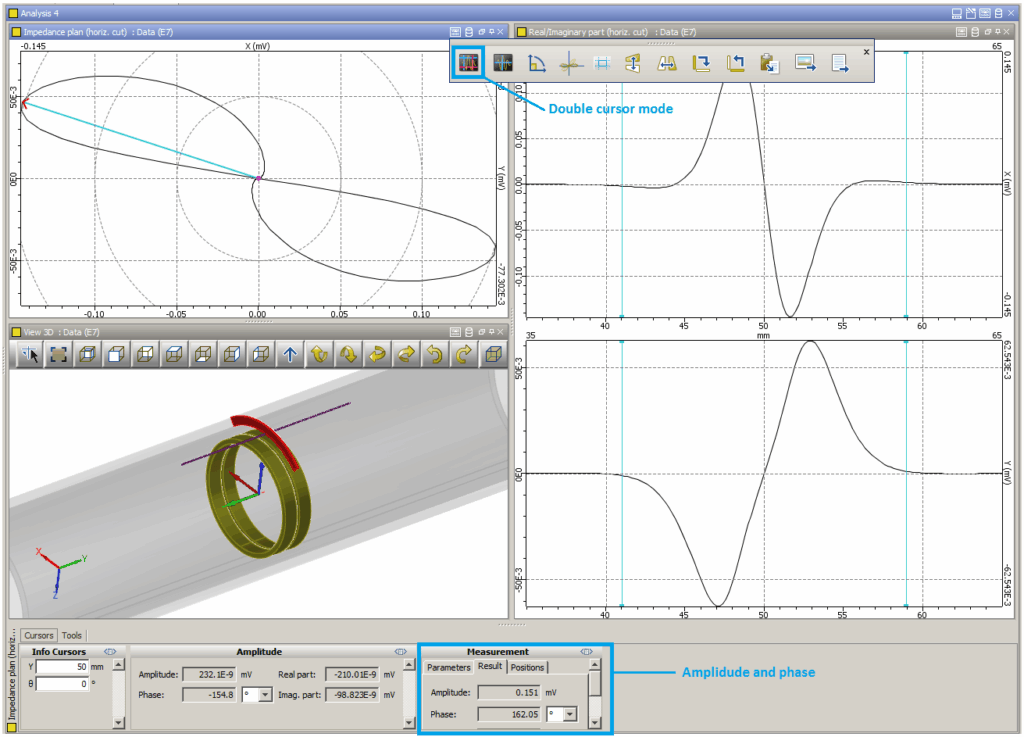Select the arrow selection tool in View 3D
Screen dimensions: 1024x737
[x=28, y=355]
